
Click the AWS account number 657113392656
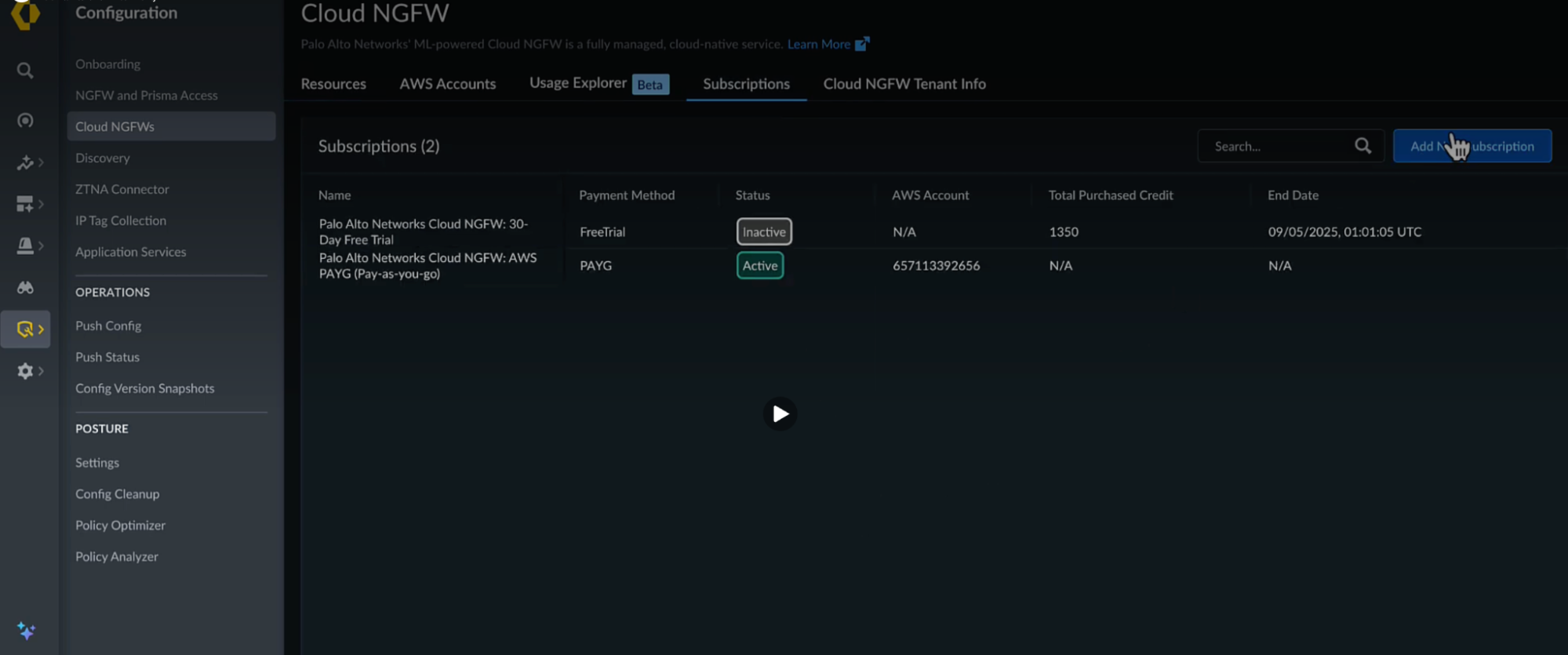936,266
